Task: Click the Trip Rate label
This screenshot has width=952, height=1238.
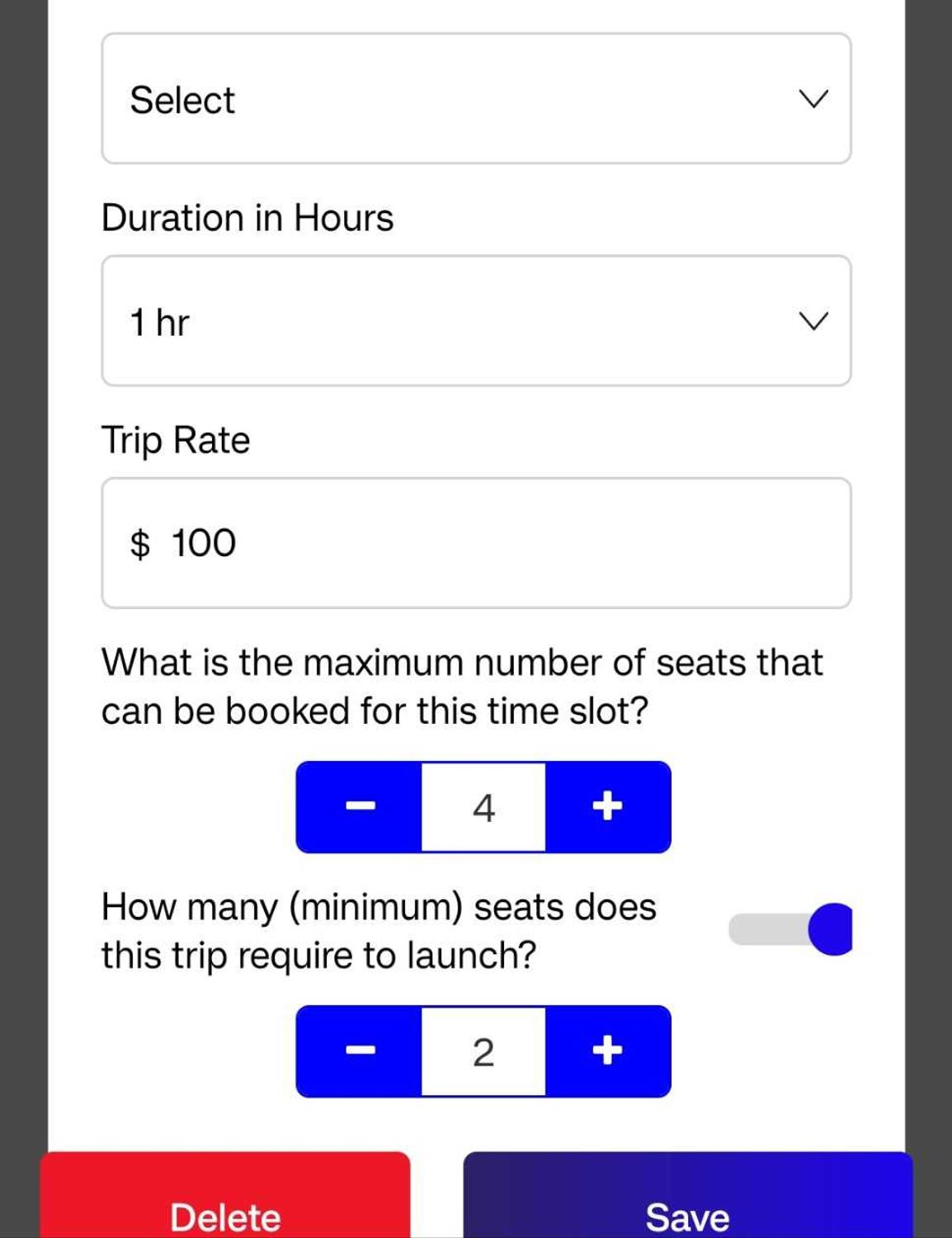Action: (176, 440)
